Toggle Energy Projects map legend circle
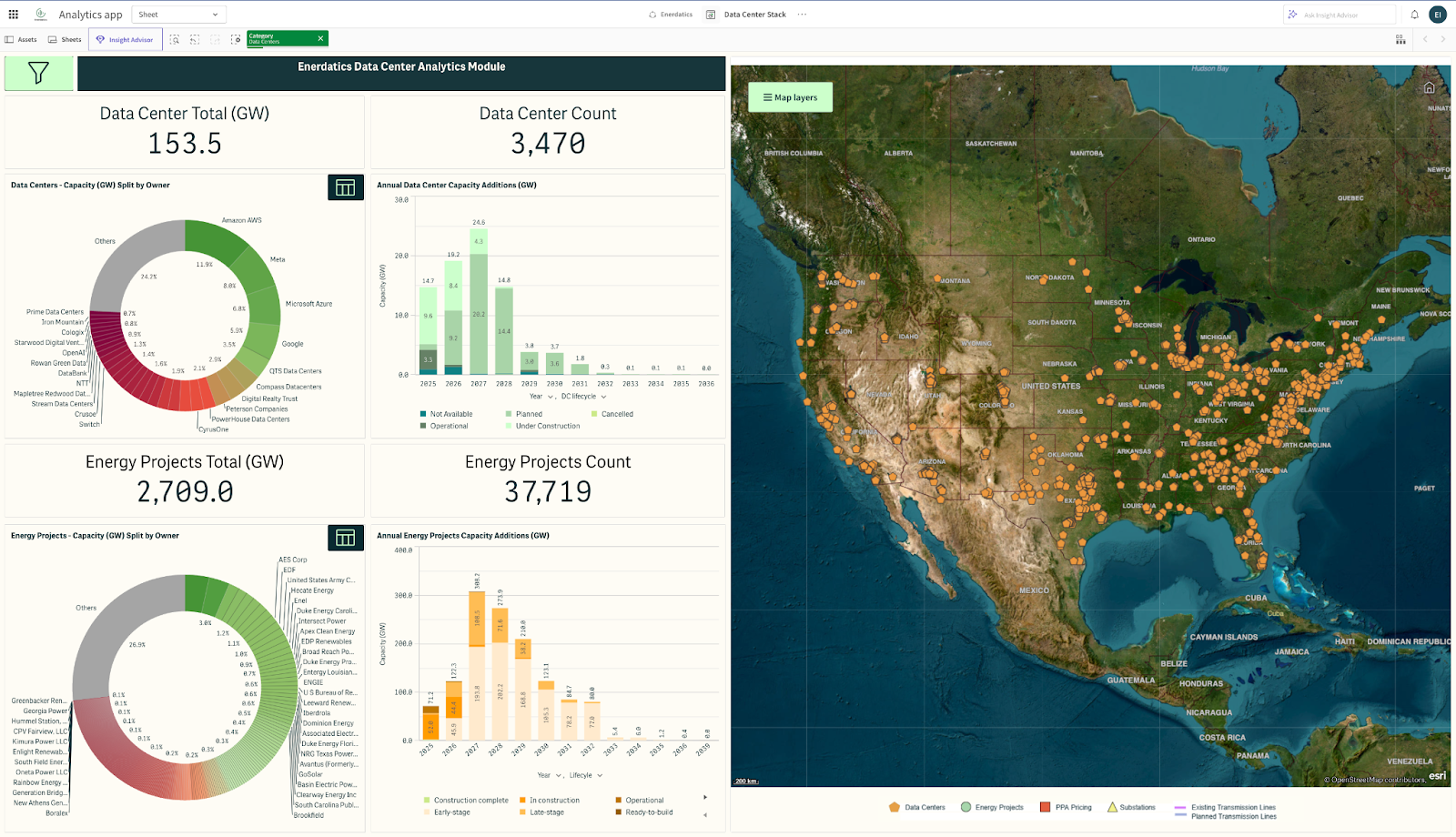1456x837 pixels. click(966, 807)
